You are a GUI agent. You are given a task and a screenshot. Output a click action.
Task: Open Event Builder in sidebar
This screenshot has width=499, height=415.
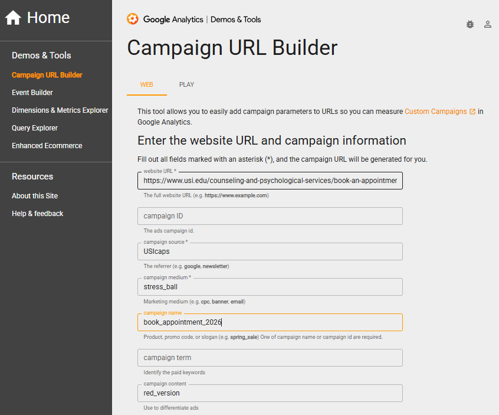32,93
